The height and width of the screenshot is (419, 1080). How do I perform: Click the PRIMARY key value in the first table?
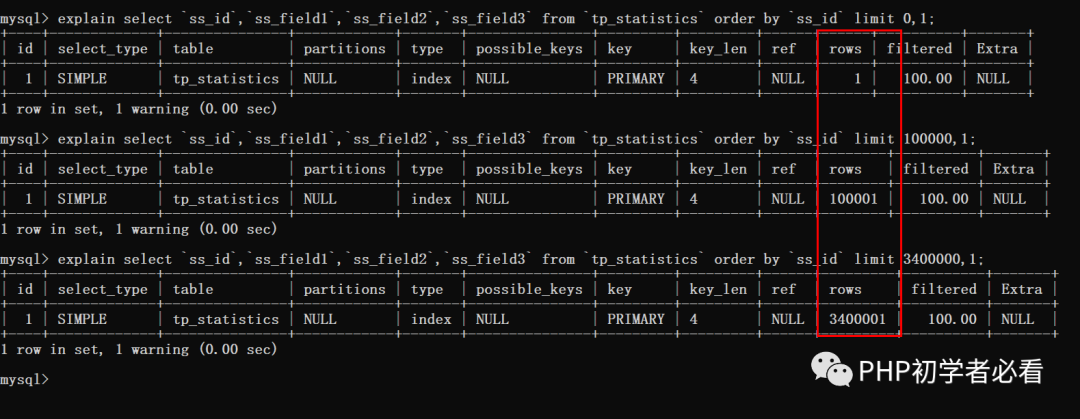635,79
